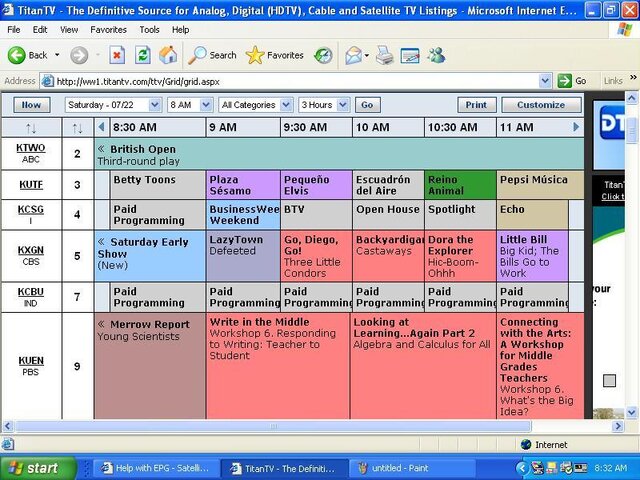Screen dimensions: 640x480
Task: Refresh the page using the green arrows icon
Action: click(143, 55)
